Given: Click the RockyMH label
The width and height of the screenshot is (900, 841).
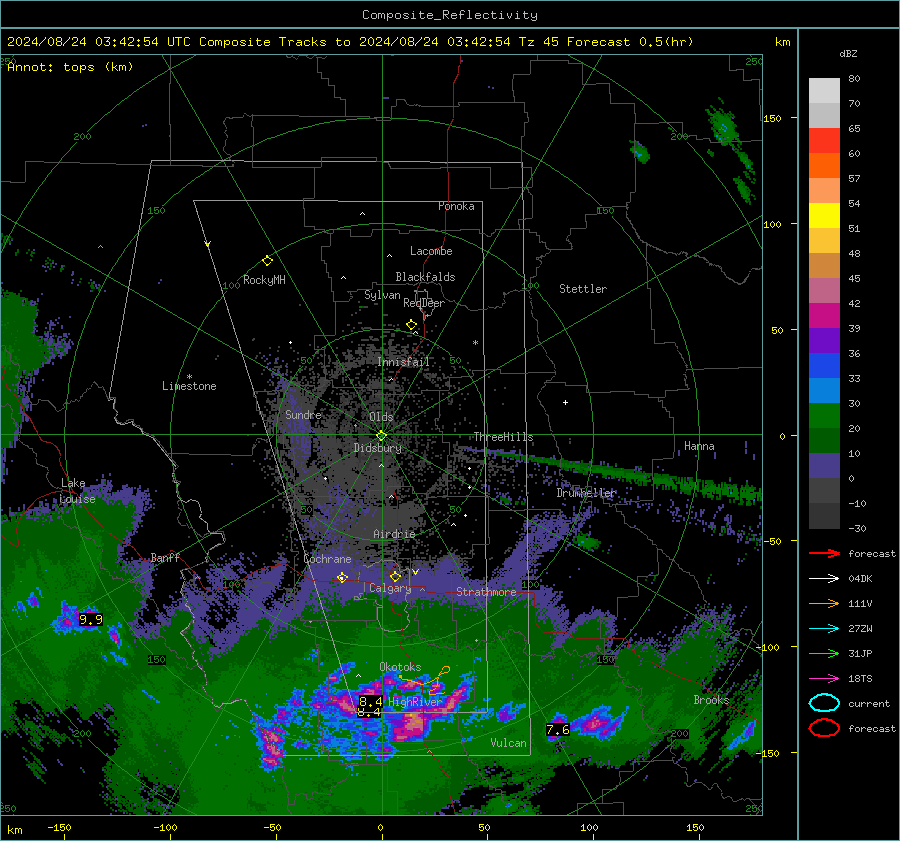Looking at the screenshot, I should click(264, 280).
